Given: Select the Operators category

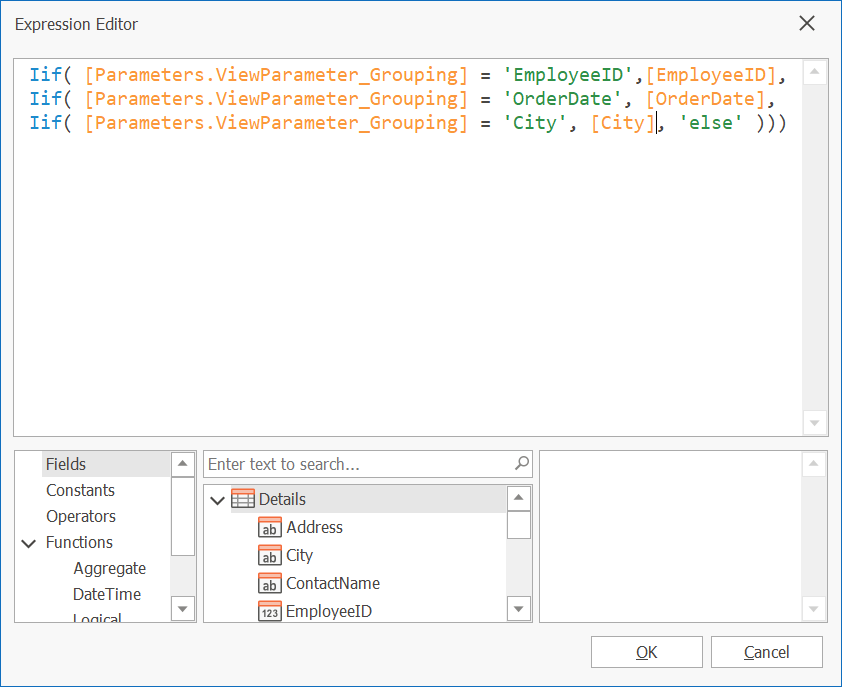Looking at the screenshot, I should 81,516.
